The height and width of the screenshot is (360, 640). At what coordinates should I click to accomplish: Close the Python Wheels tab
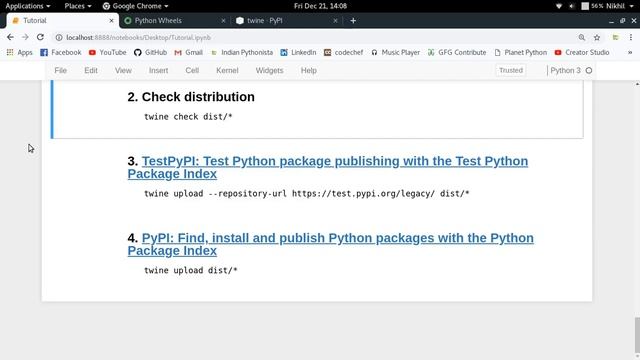(223, 20)
